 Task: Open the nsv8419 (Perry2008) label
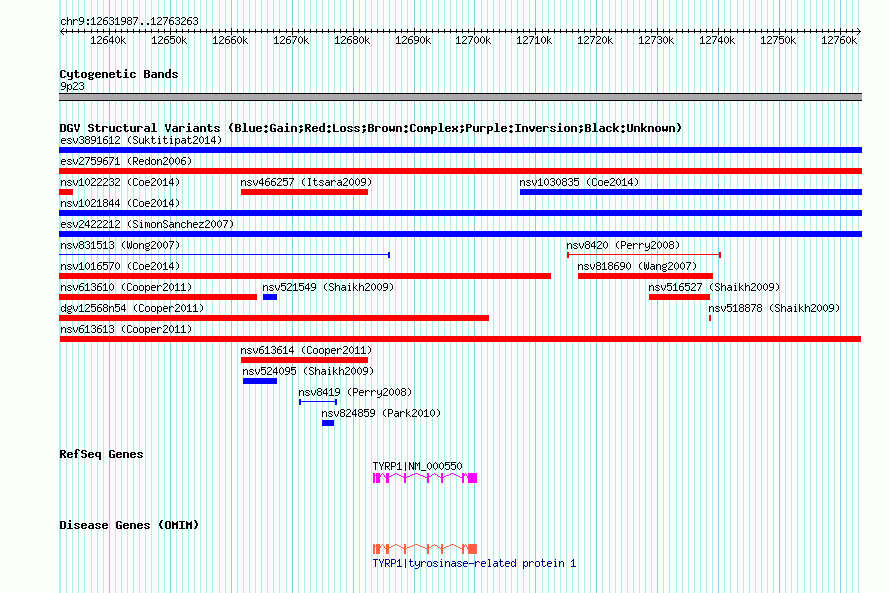coord(355,392)
